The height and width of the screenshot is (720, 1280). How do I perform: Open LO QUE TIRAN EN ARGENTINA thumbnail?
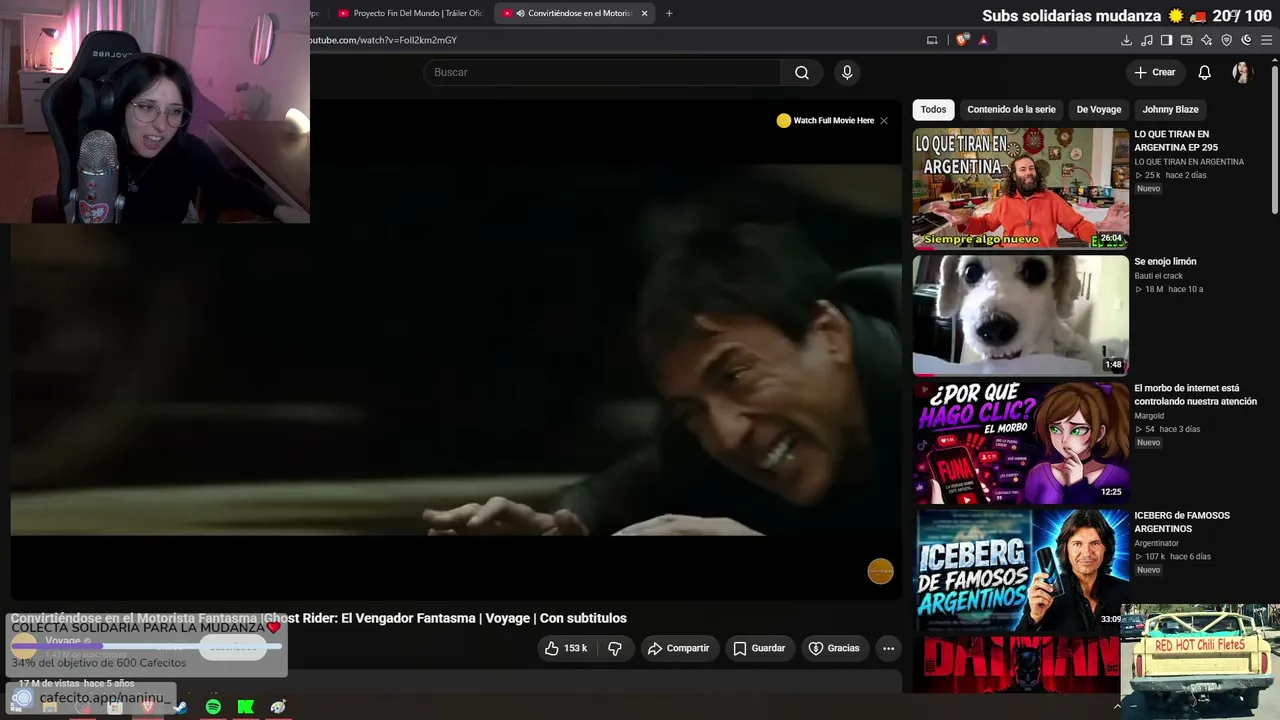[1020, 188]
